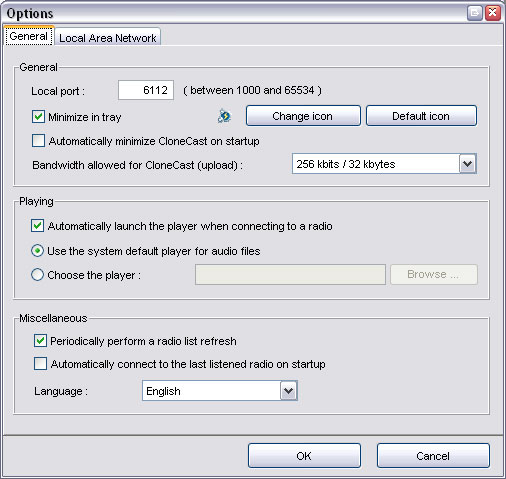Close the Options dialog with the X
The height and width of the screenshot is (479, 506).
492,13
